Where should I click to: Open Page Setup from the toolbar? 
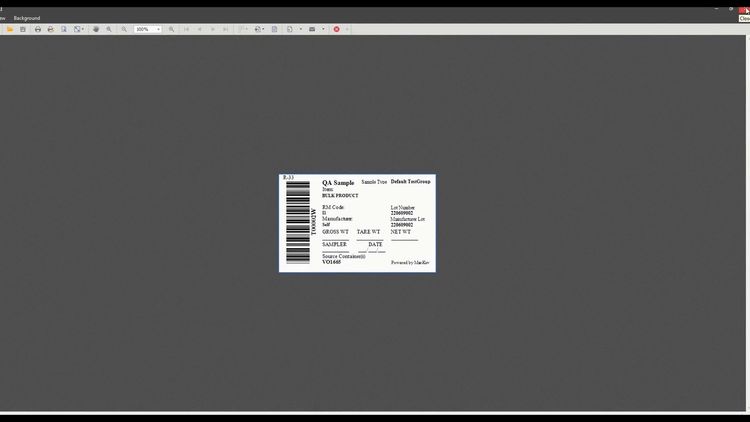64,29
